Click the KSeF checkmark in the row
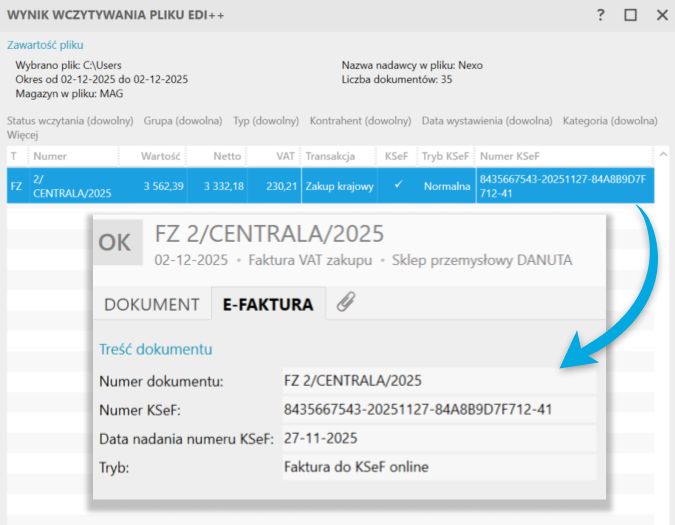 [397, 185]
